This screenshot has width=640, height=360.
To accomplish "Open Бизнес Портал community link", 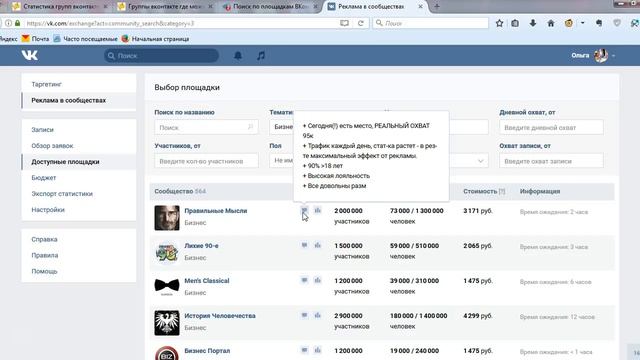I will 207,351.
